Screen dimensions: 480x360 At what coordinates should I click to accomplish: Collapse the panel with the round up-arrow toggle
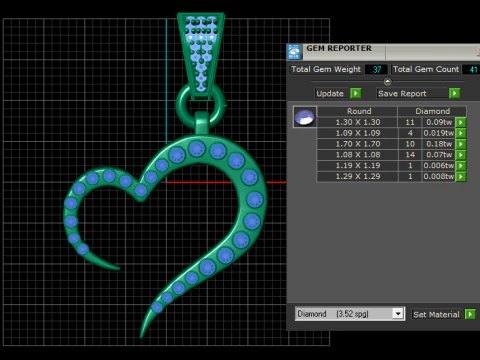tap(387, 81)
